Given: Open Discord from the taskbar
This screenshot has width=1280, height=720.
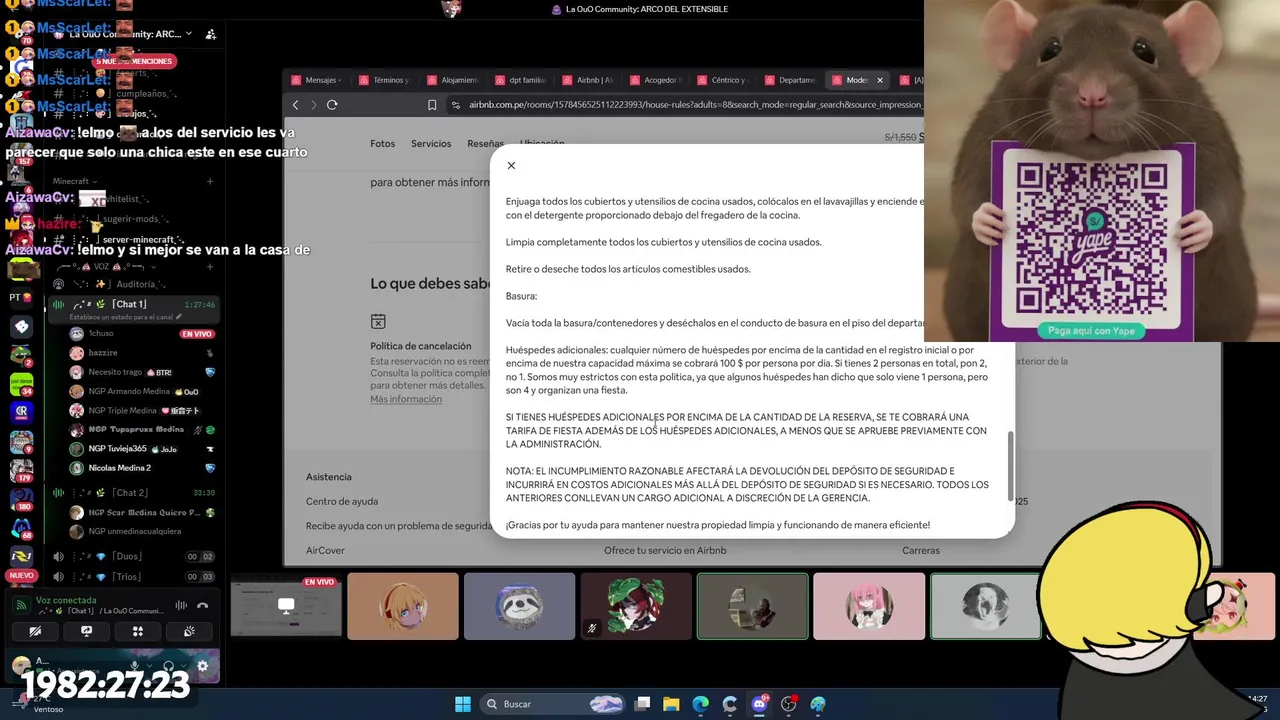Looking at the screenshot, I should 759,704.
